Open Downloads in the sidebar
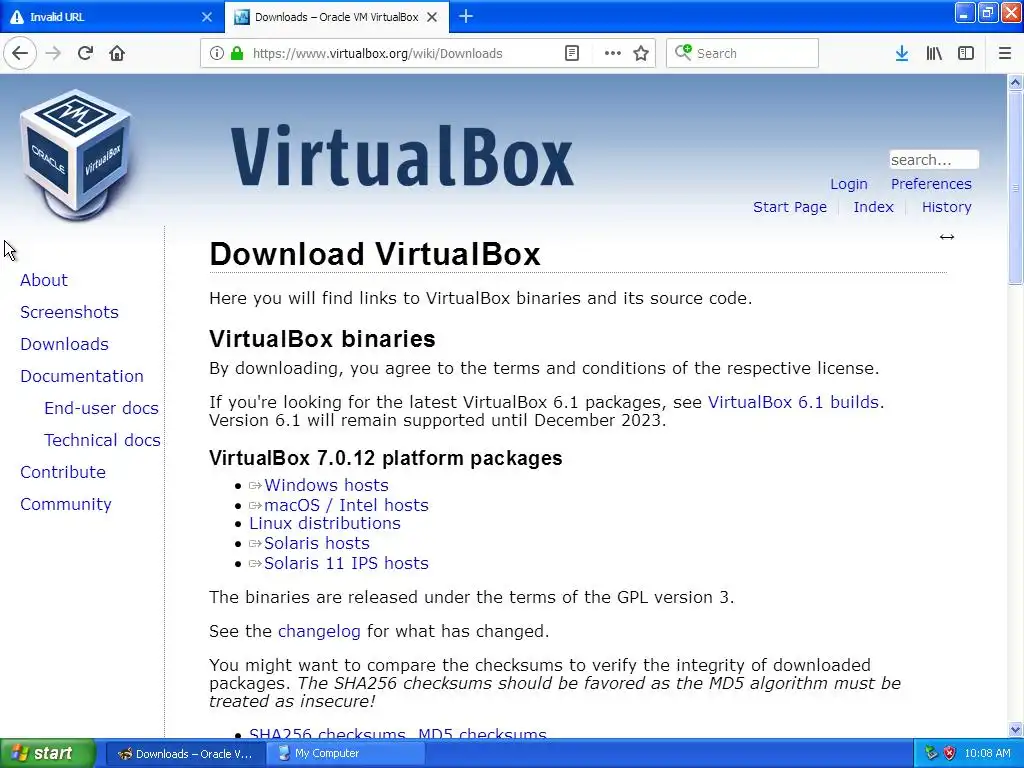This screenshot has height=768, width=1024. click(x=65, y=344)
